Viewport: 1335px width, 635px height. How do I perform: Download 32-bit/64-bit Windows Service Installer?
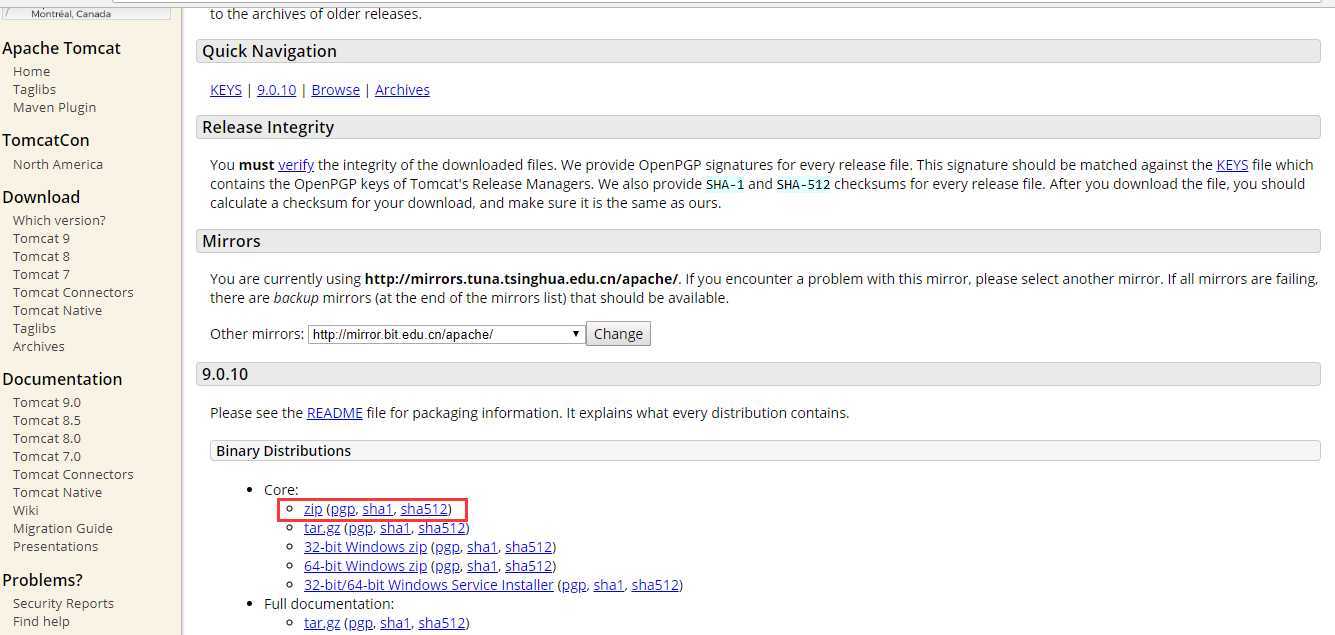429,585
